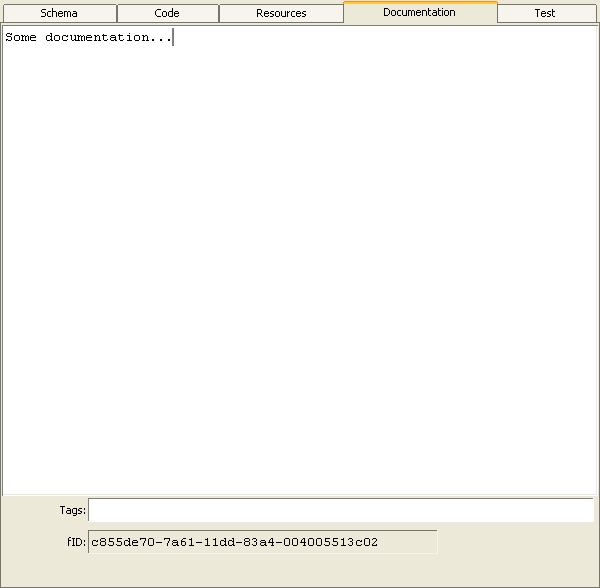Place cursor on the word "Some"
Screen dimensions: 600x588
click(21, 37)
